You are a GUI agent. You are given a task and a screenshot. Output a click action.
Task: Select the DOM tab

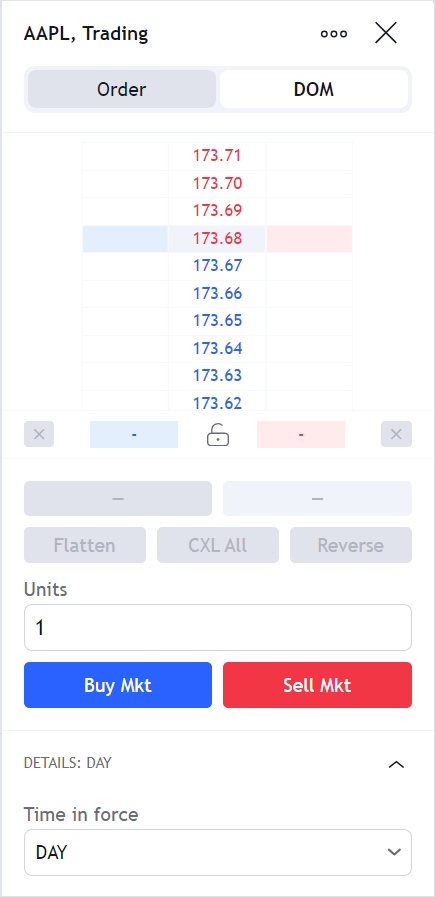[x=314, y=89]
